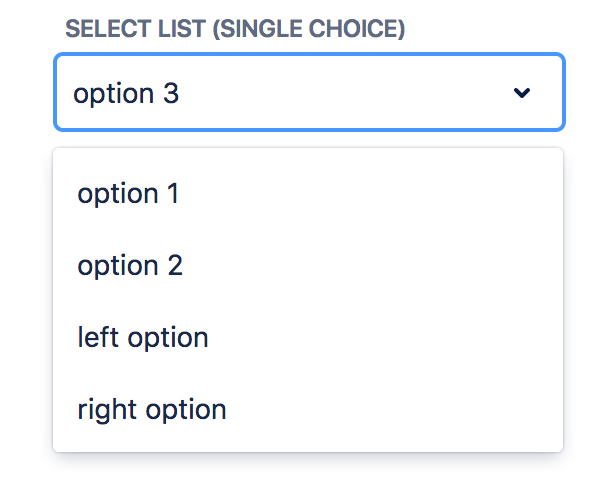
Task: Set the select list to 'right option'
Action: coord(151,410)
